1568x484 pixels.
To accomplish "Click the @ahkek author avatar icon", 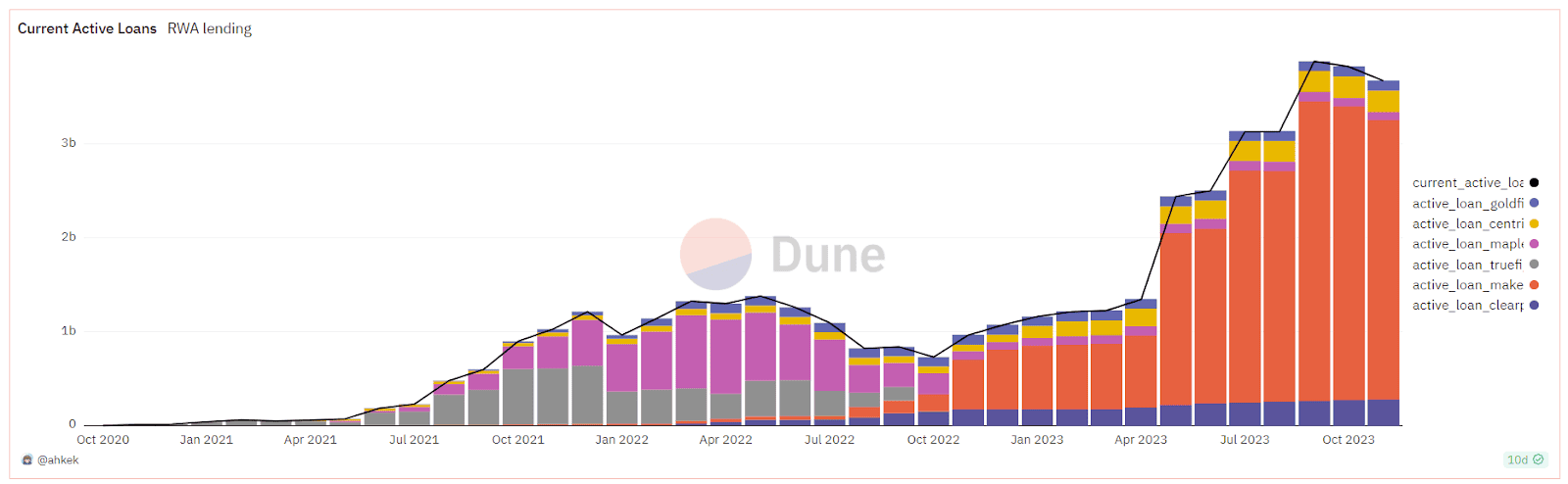I will click(x=27, y=460).
